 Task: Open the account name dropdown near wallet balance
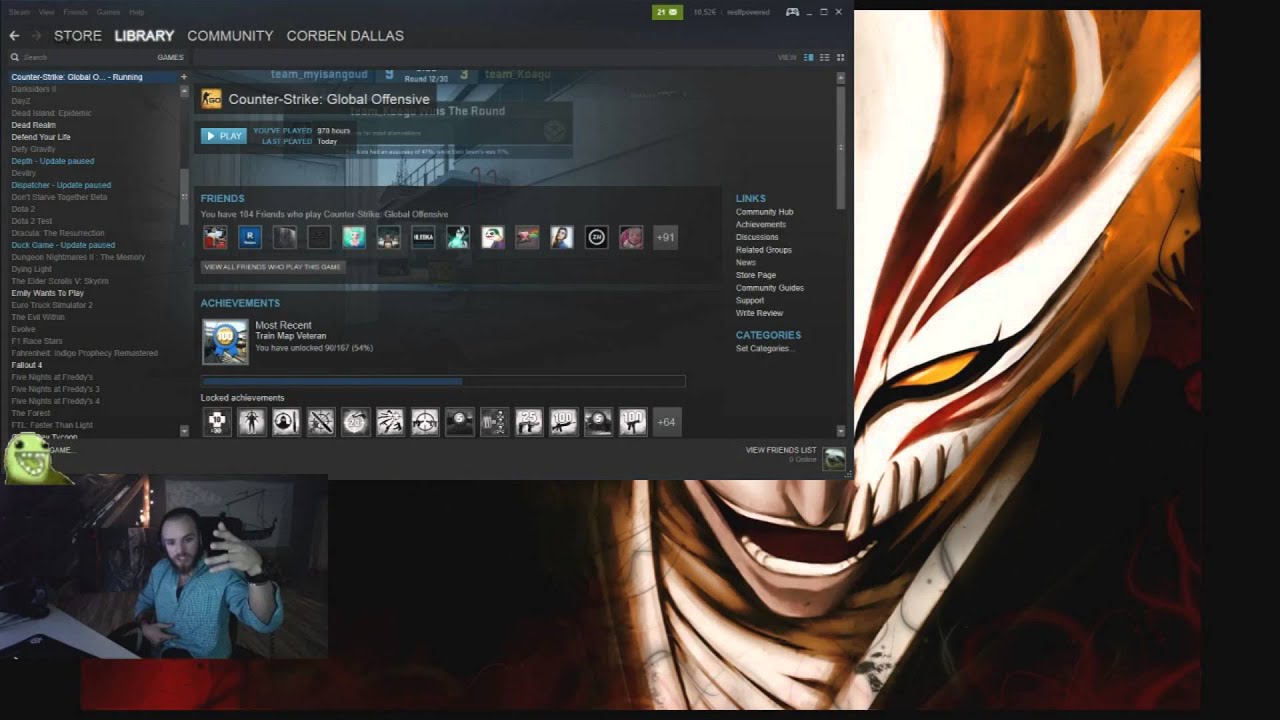pos(748,12)
